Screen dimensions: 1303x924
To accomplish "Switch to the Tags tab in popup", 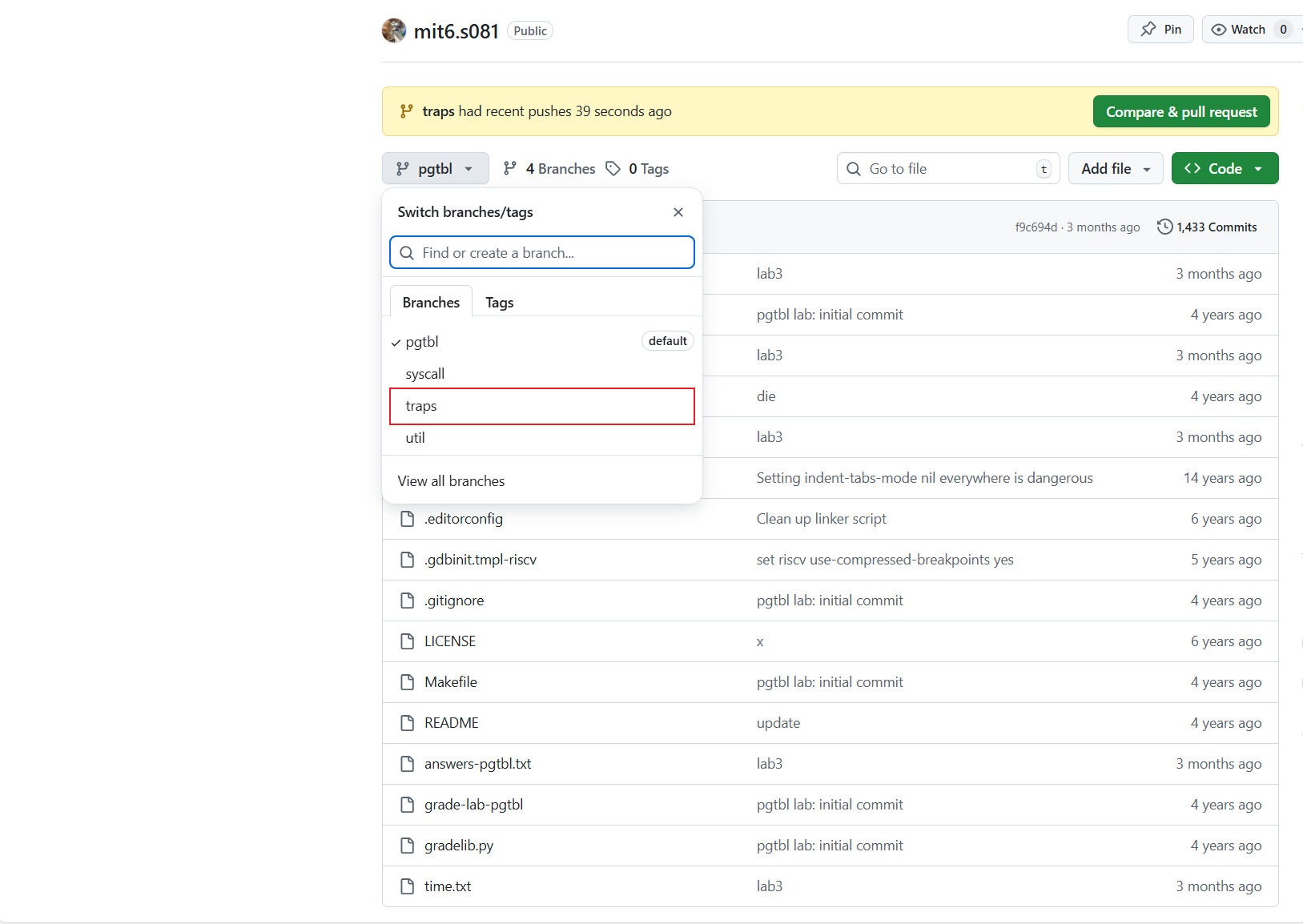I will click(x=499, y=303).
